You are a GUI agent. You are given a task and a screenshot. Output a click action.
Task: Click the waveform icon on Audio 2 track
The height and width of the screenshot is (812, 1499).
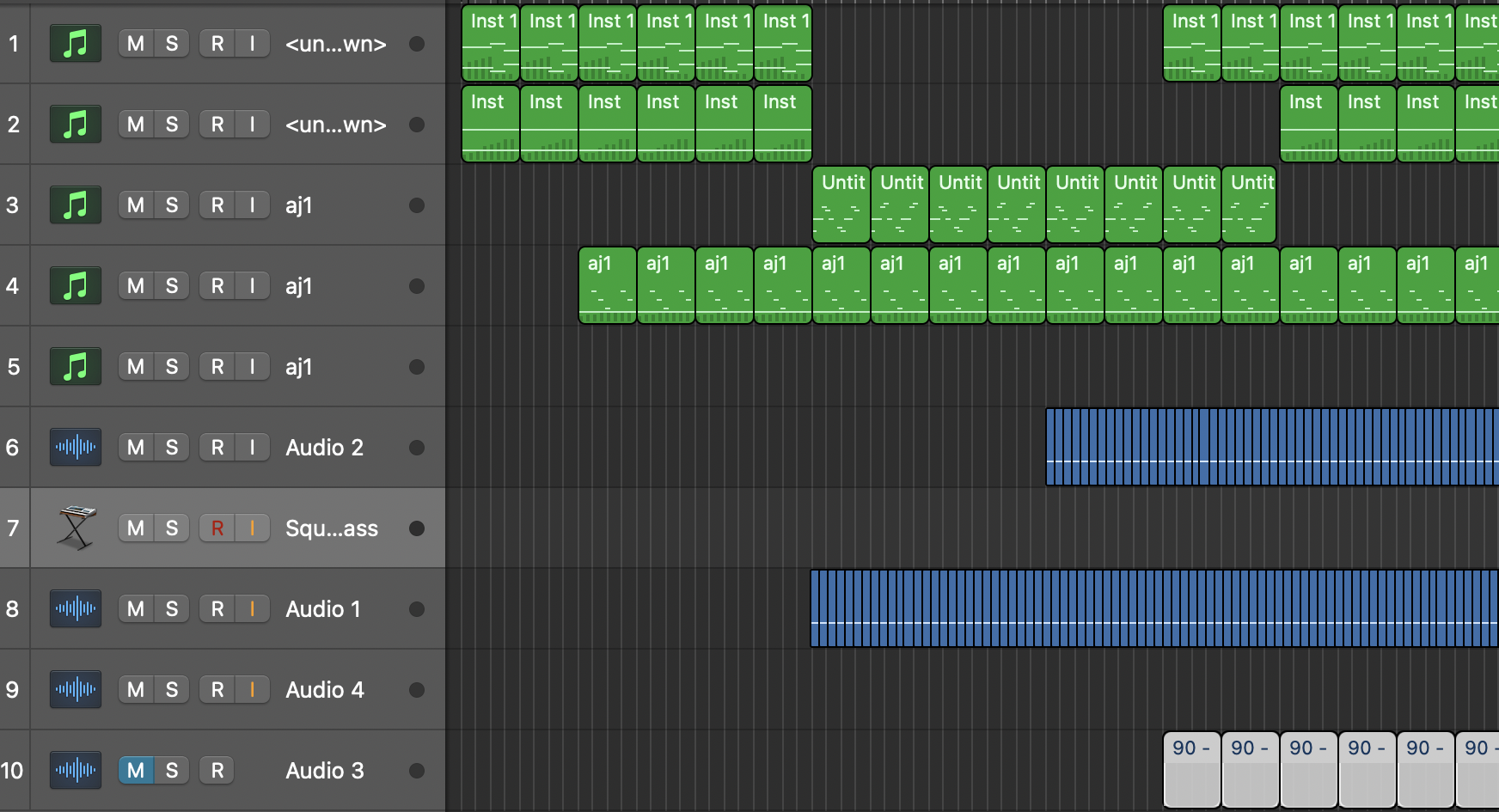click(76, 448)
